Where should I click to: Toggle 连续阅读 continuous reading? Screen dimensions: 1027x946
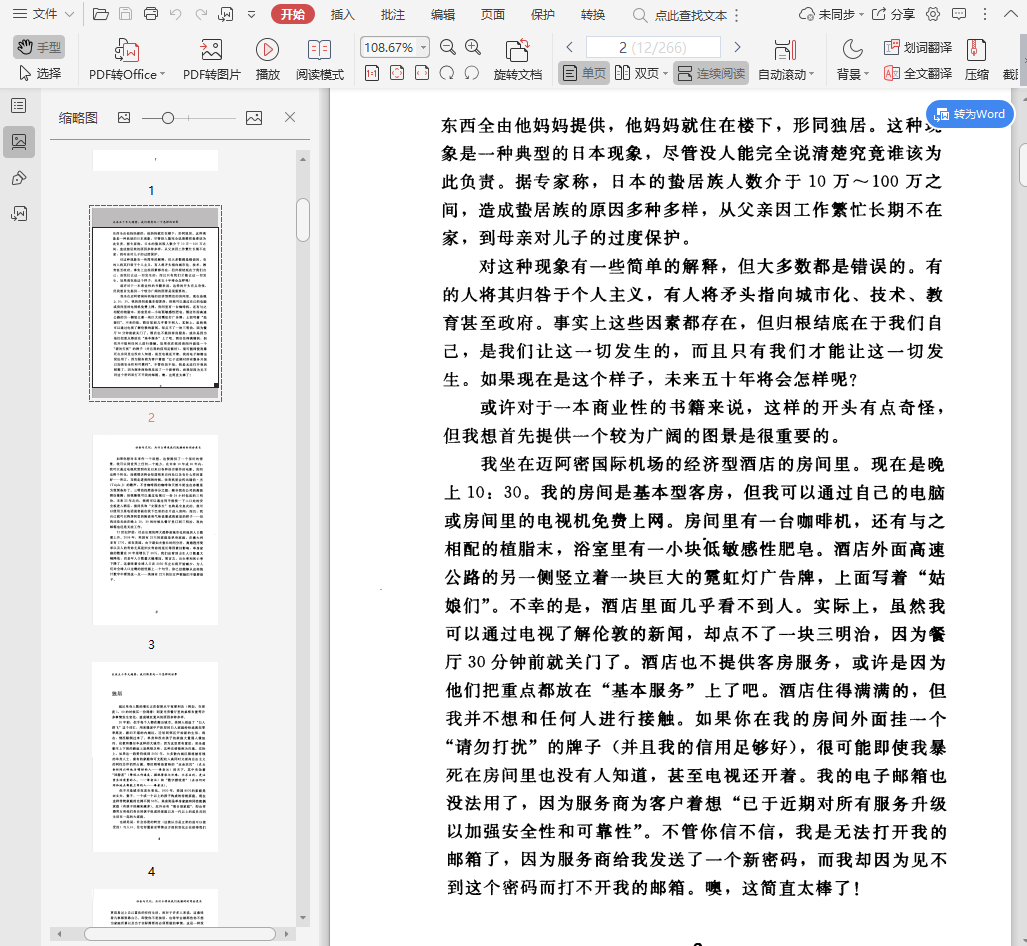point(710,73)
